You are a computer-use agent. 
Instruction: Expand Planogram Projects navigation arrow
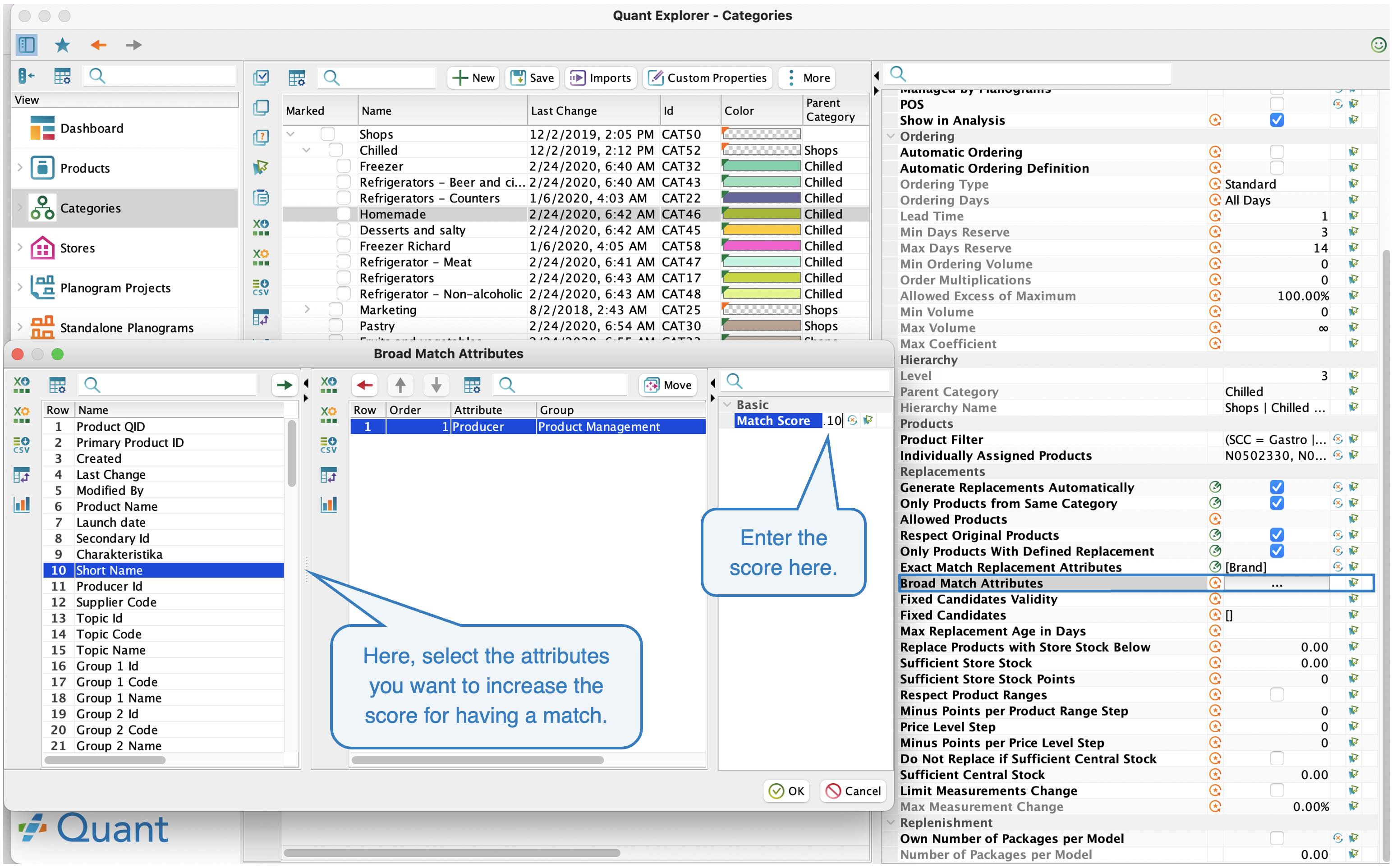20,287
